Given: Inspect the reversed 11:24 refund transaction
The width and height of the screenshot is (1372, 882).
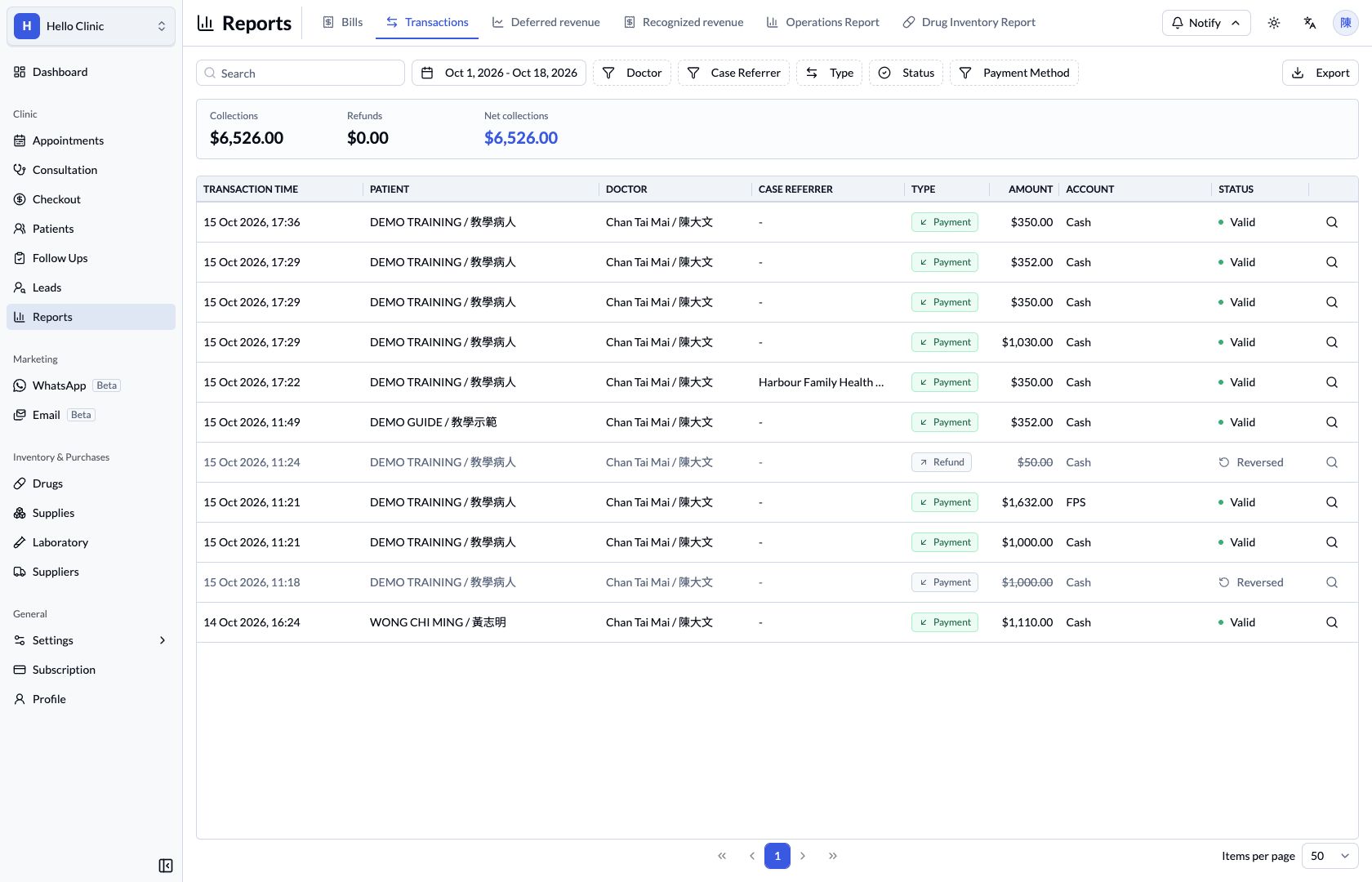Looking at the screenshot, I should [1332, 462].
